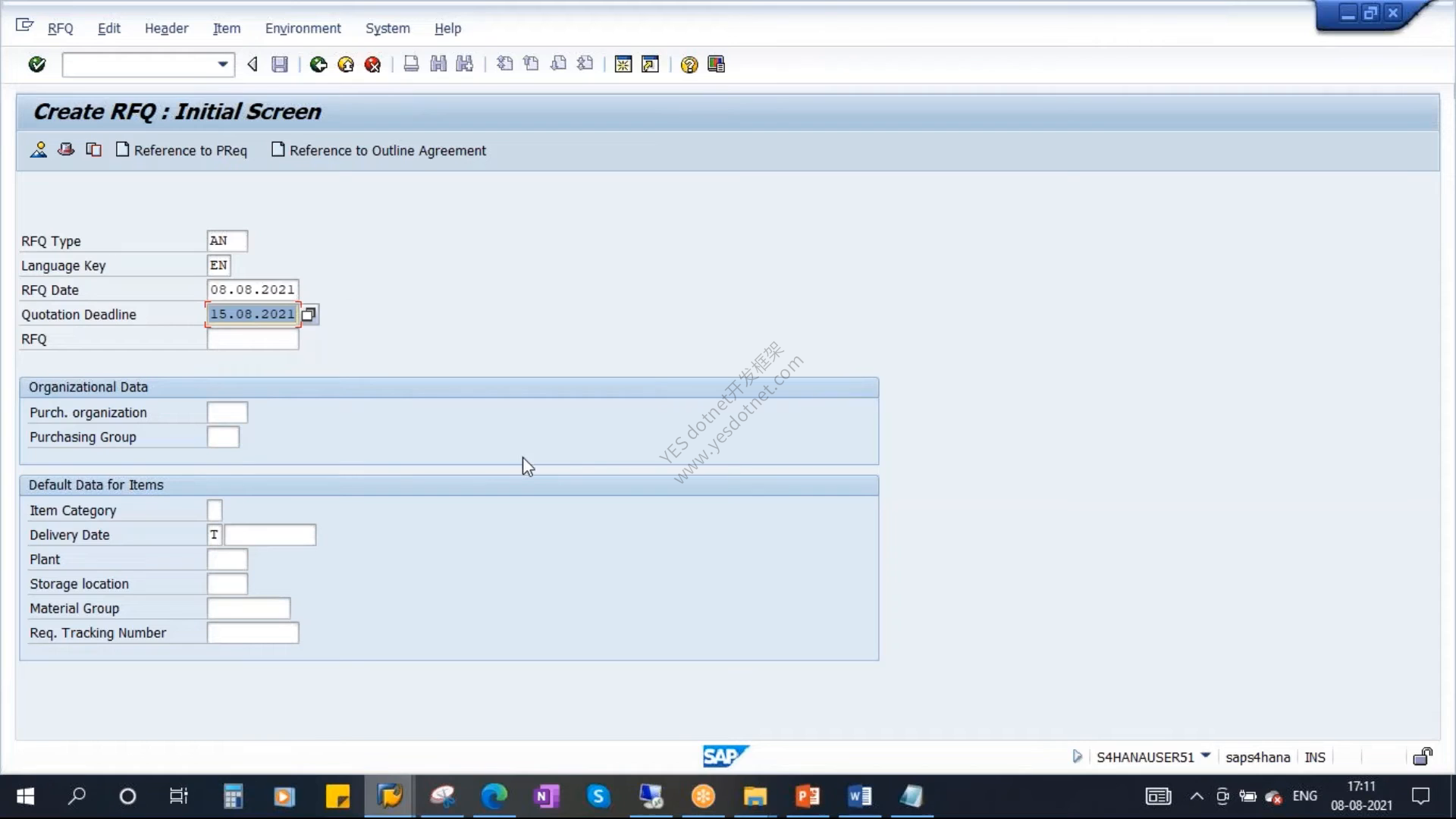
Task: Open the Environment menu
Action: 303,28
